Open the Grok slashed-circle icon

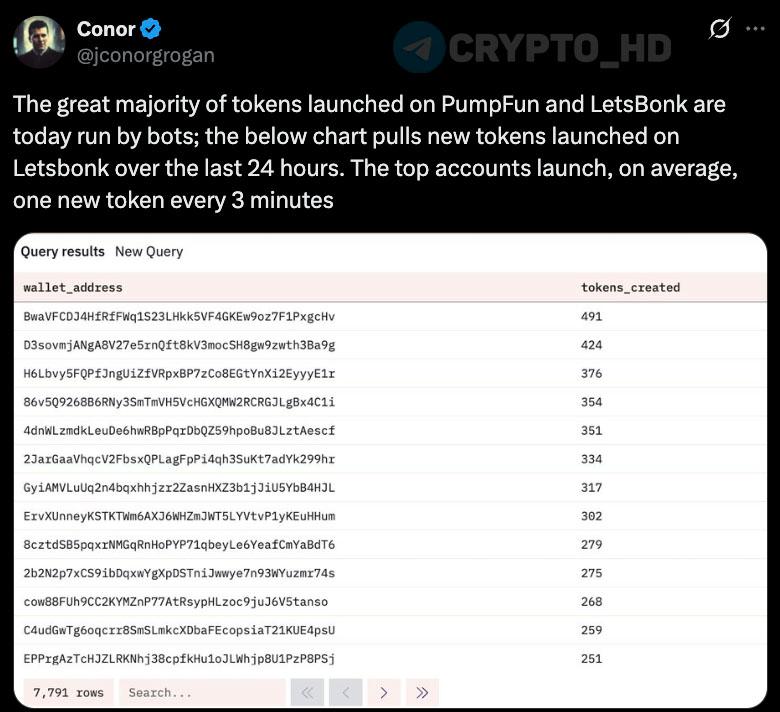(x=720, y=28)
